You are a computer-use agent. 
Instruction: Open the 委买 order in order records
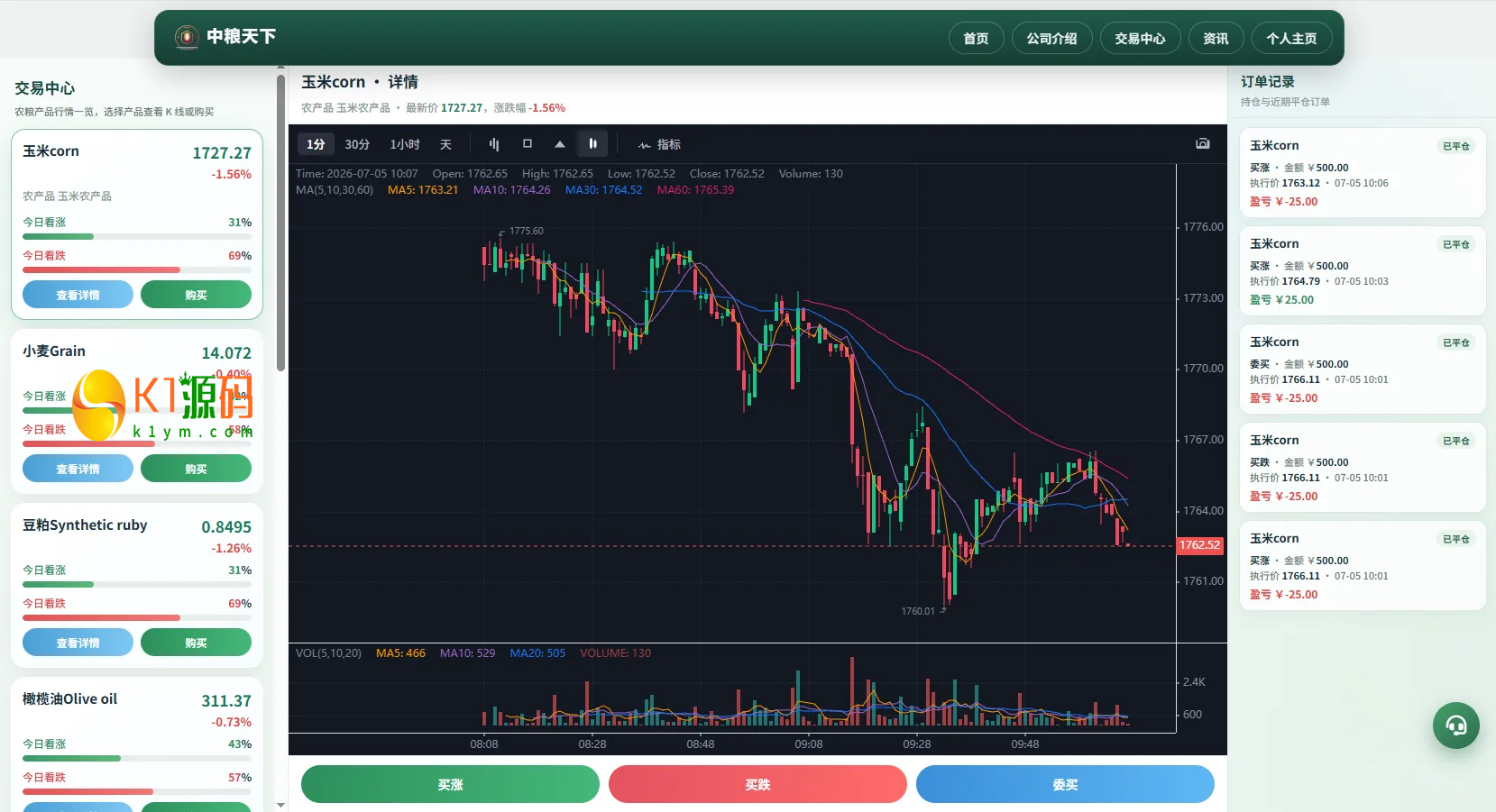[x=1363, y=370]
